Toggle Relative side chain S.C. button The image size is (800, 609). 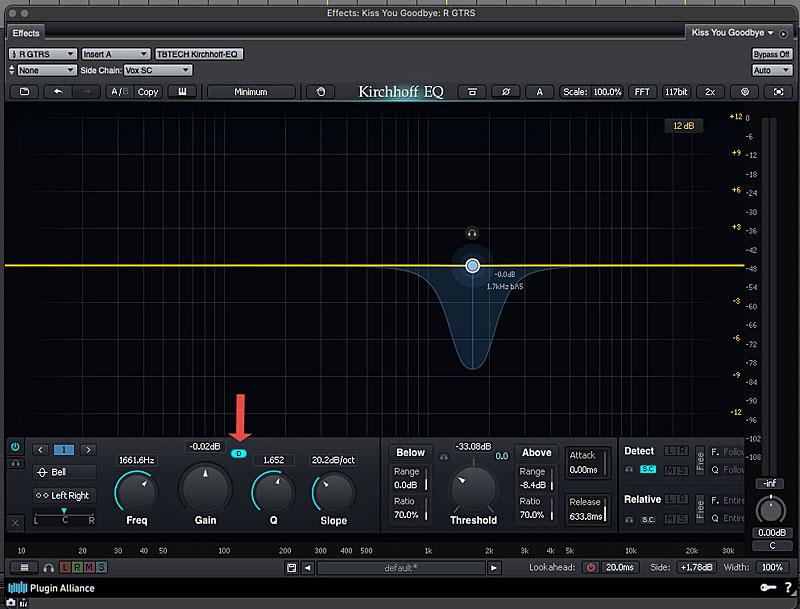[647, 519]
